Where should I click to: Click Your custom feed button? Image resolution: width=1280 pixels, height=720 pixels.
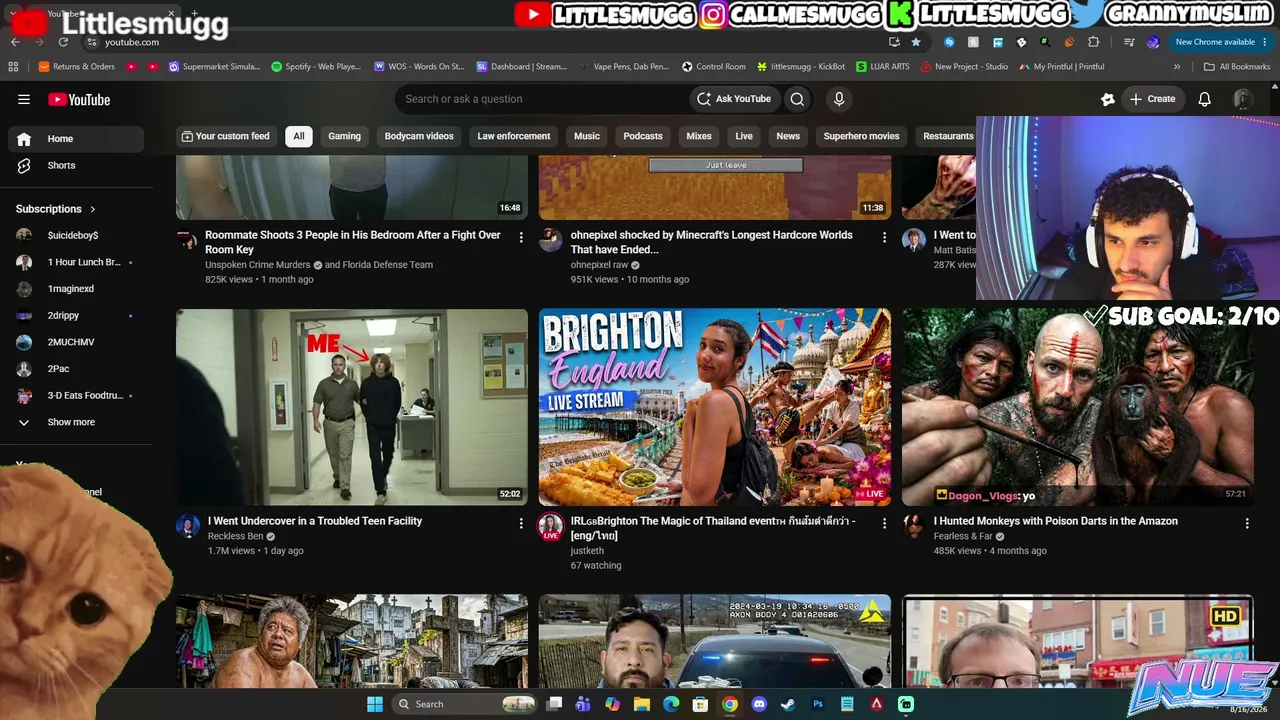click(225, 136)
